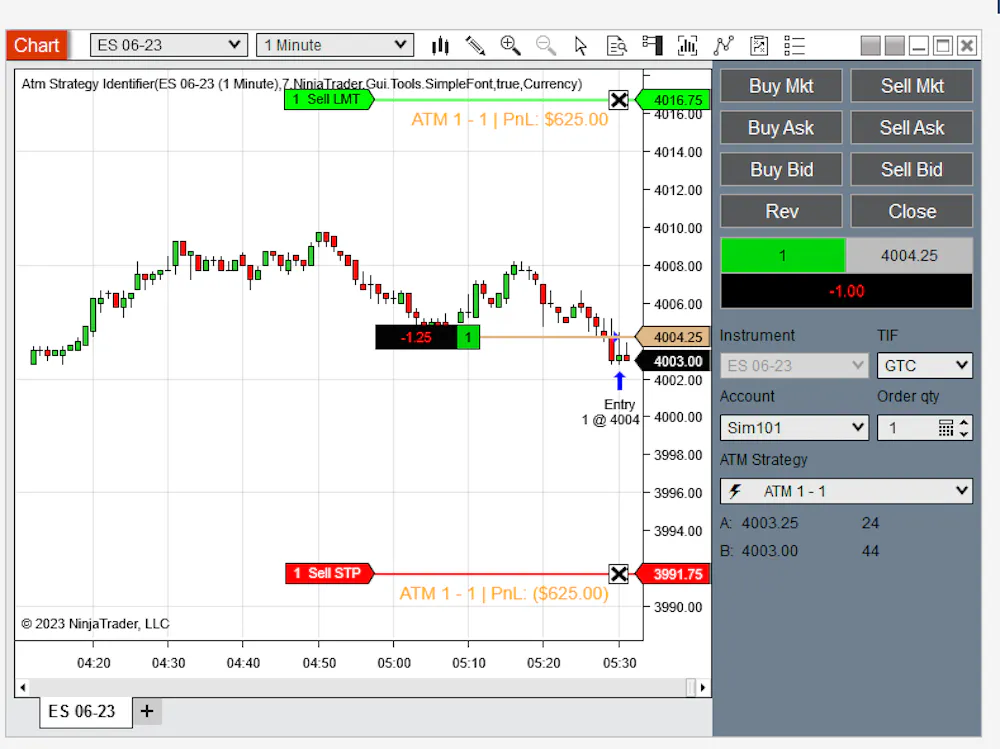The image size is (1000, 749).
Task: Click second gray window link square
Action: click(x=895, y=45)
